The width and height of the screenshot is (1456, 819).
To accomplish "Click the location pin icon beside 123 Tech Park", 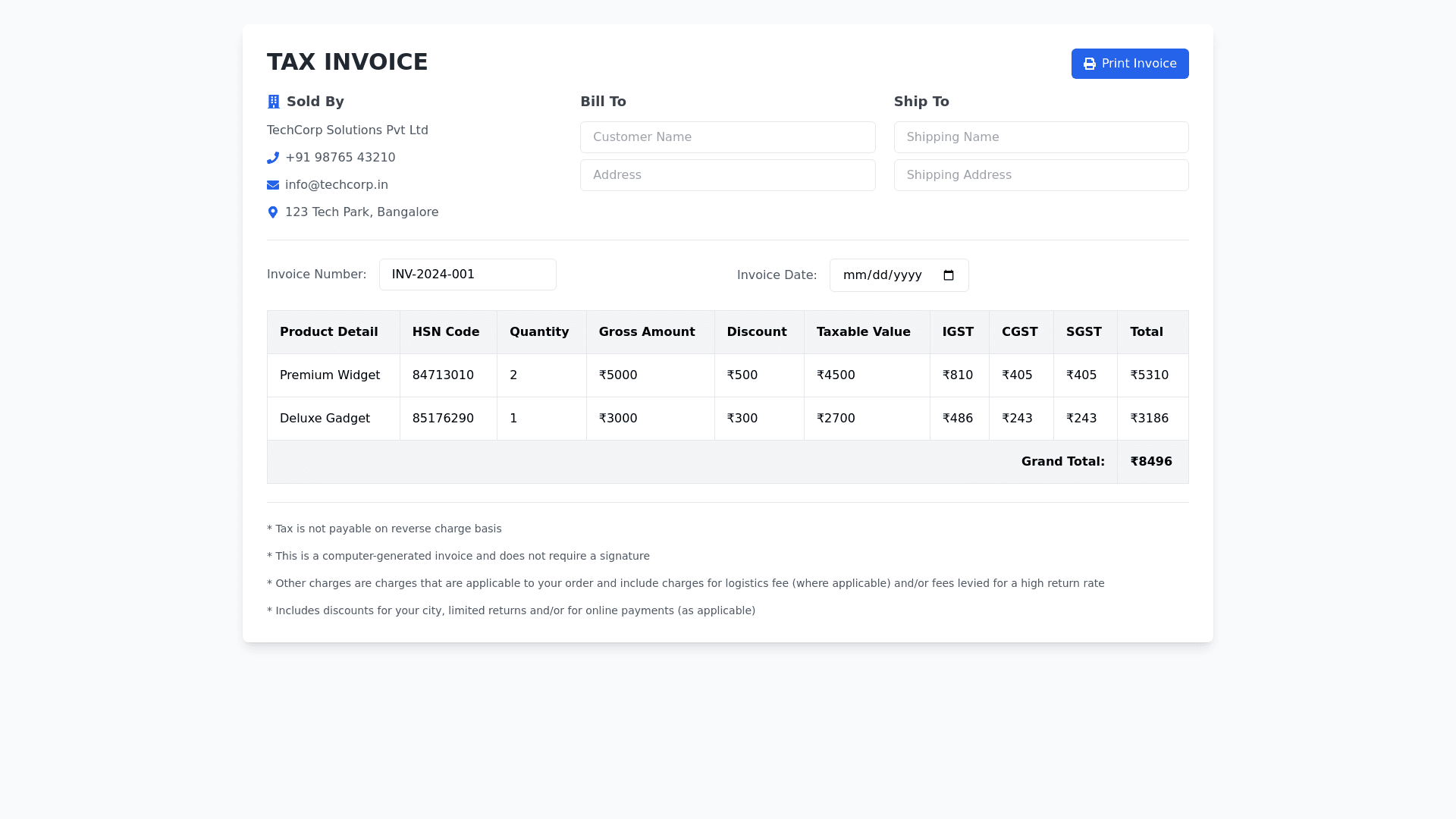I will pyautogui.click(x=273, y=212).
